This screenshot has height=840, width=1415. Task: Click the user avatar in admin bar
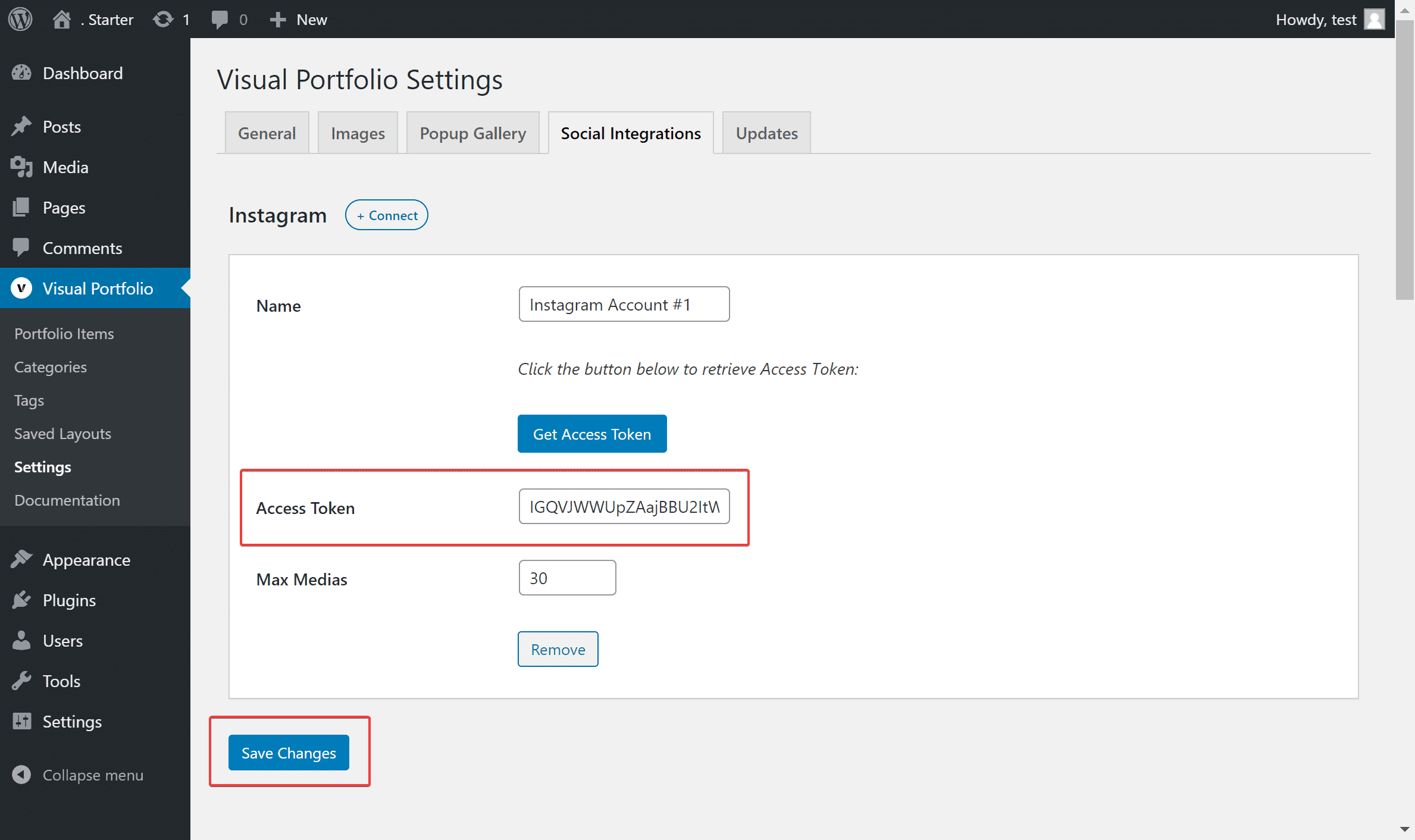[x=1375, y=20]
